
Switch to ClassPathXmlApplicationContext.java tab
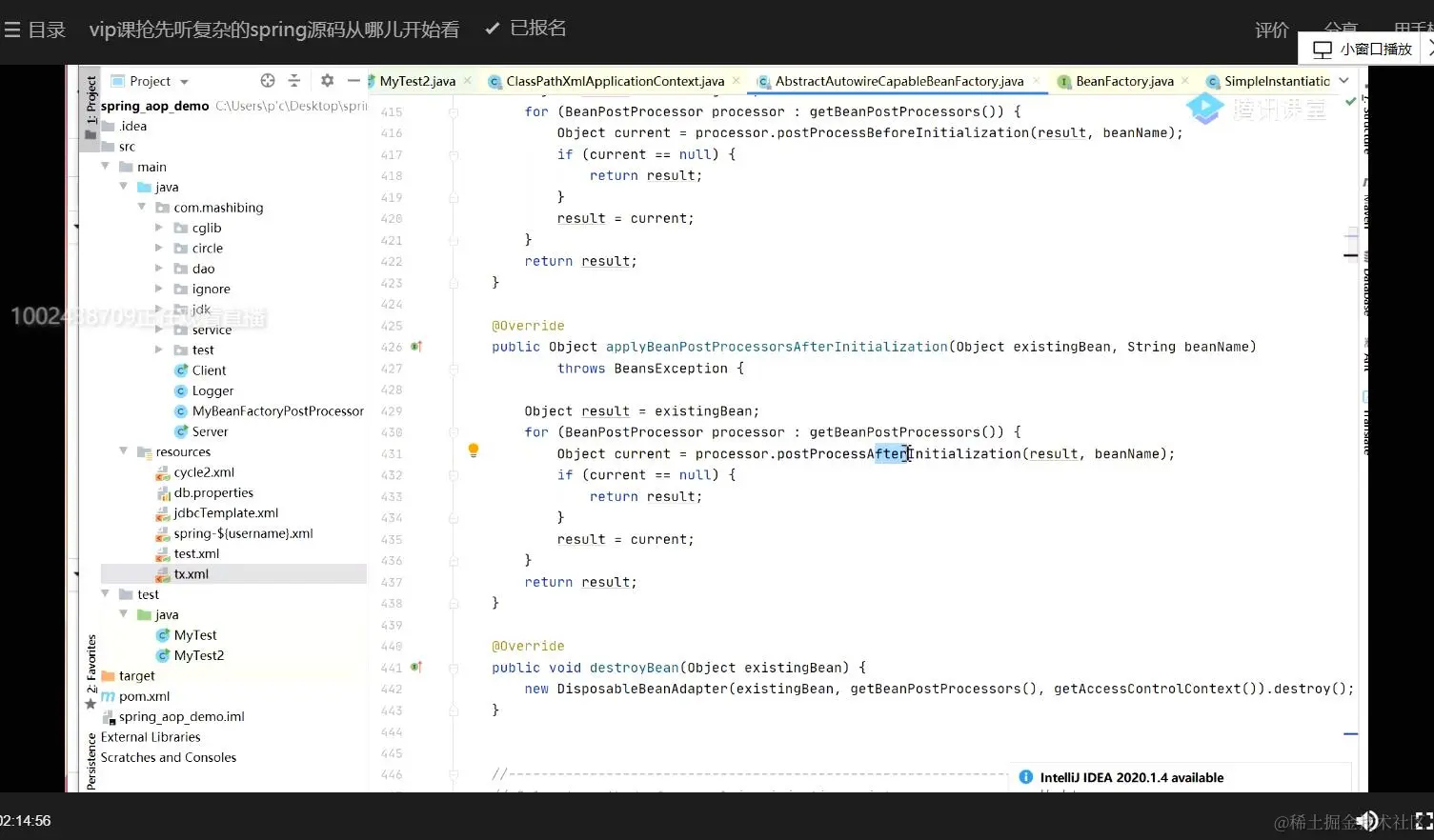[615, 81]
